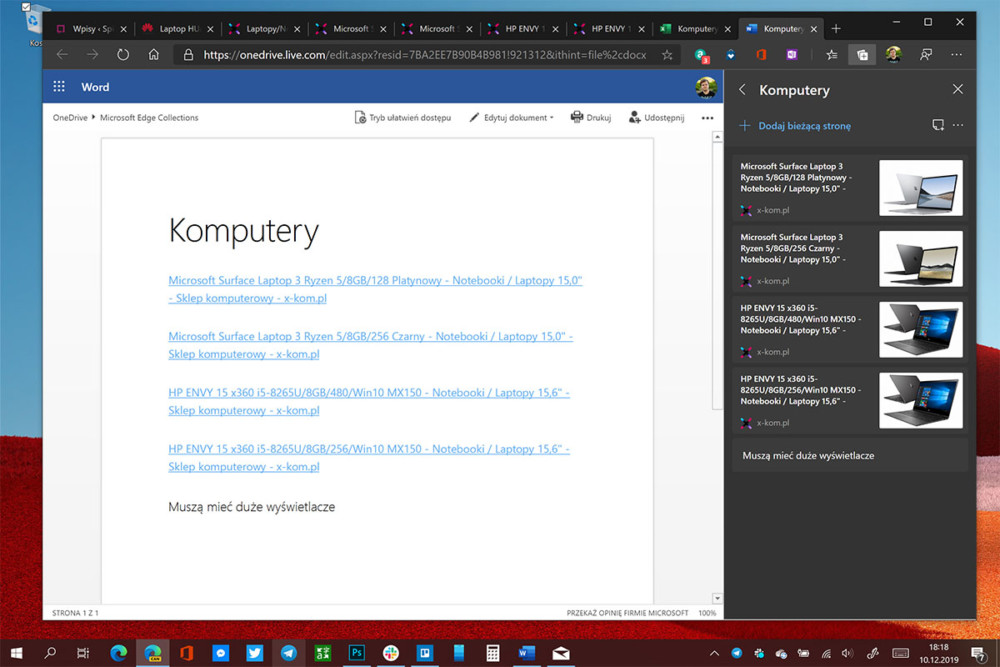The height and width of the screenshot is (667, 1000).
Task: Toggle the Recycle Bin desktop icon checkbox
Action: pyautogui.click(x=26, y=7)
